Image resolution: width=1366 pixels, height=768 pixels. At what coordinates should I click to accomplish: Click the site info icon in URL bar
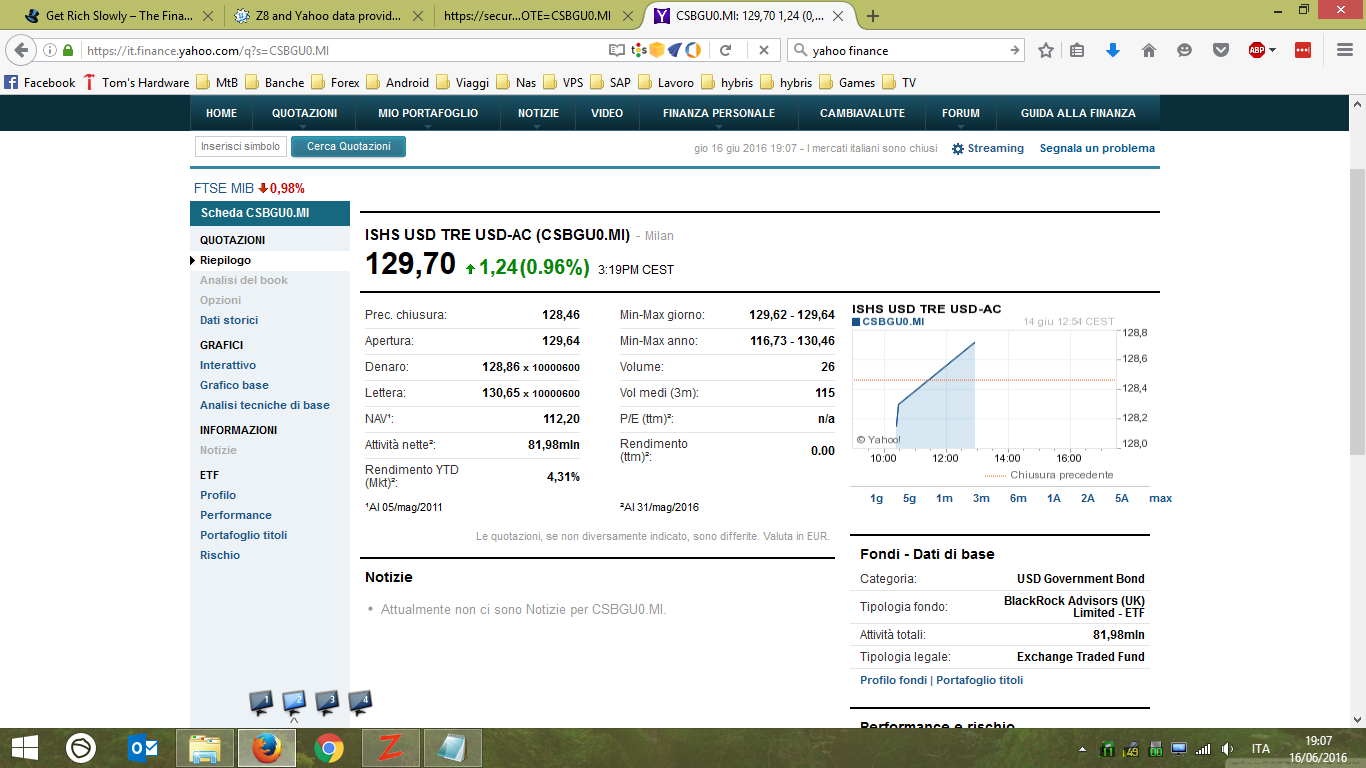tap(50, 50)
